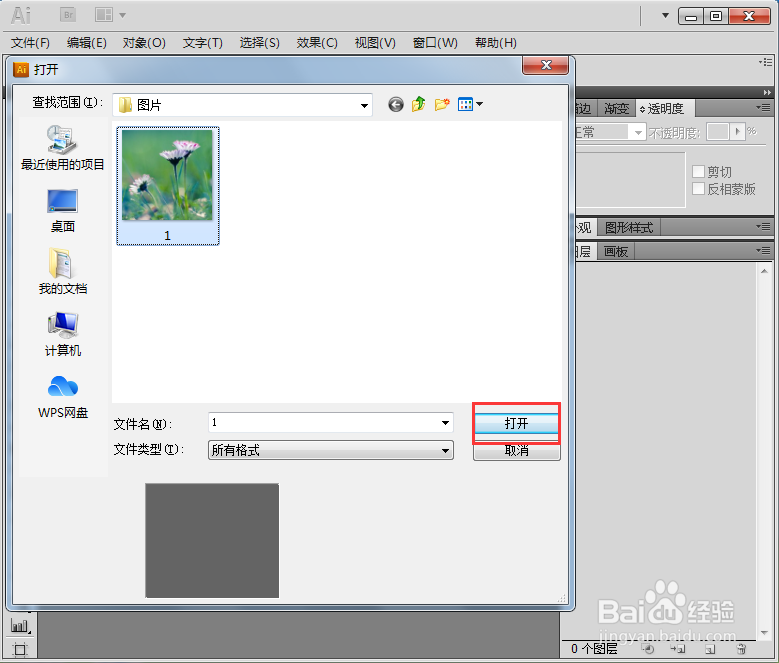
Task: Open the 选择(S) menu
Action: point(259,43)
